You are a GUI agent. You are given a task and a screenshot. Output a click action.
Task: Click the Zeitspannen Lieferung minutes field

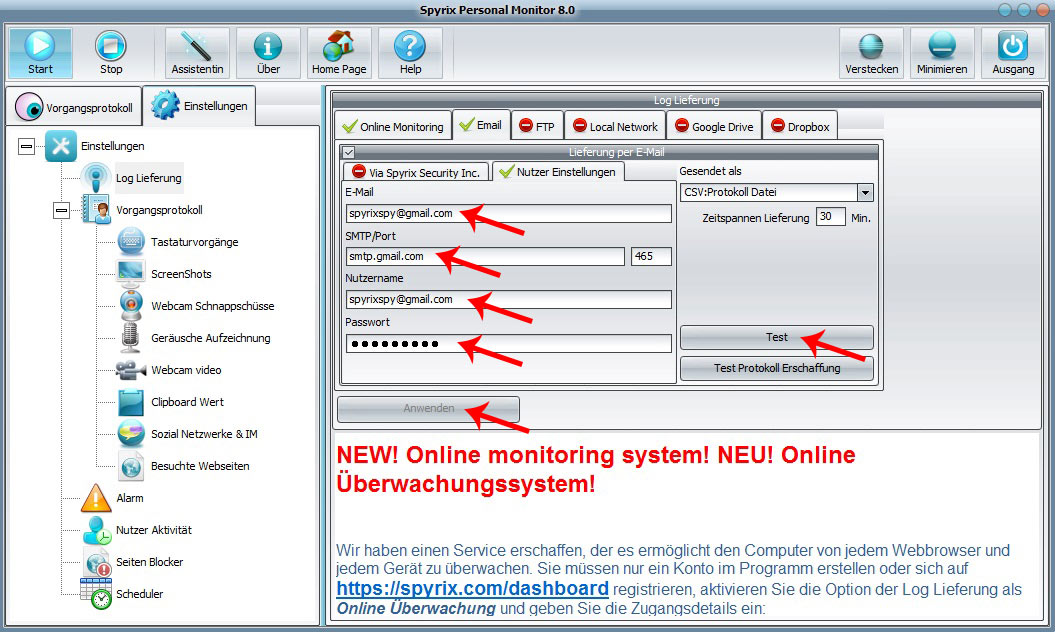(x=831, y=217)
